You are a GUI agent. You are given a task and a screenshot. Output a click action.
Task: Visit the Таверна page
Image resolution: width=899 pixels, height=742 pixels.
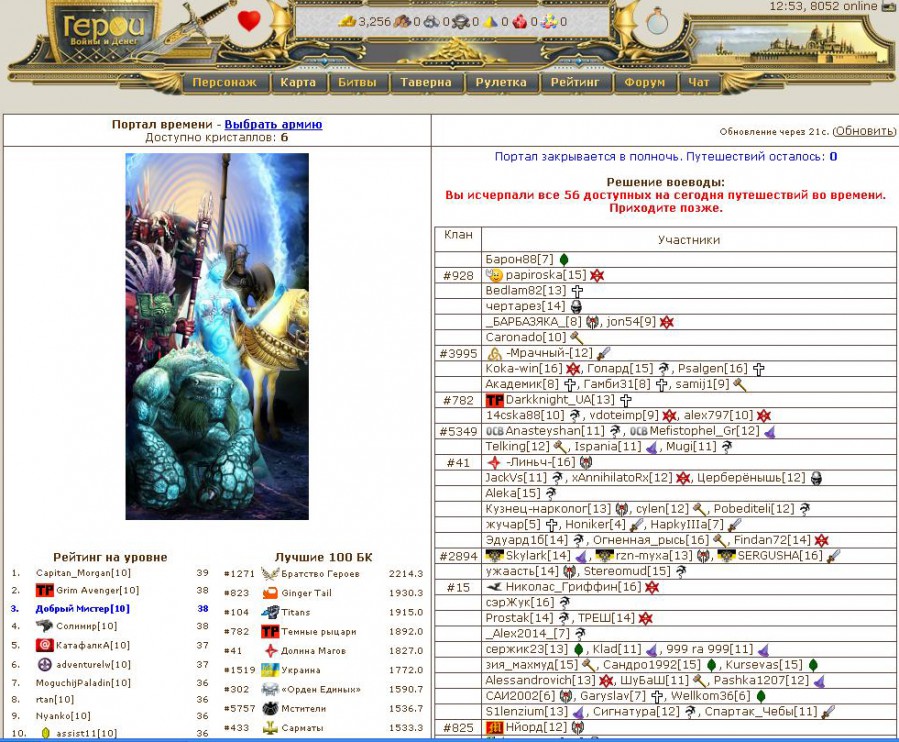(425, 83)
